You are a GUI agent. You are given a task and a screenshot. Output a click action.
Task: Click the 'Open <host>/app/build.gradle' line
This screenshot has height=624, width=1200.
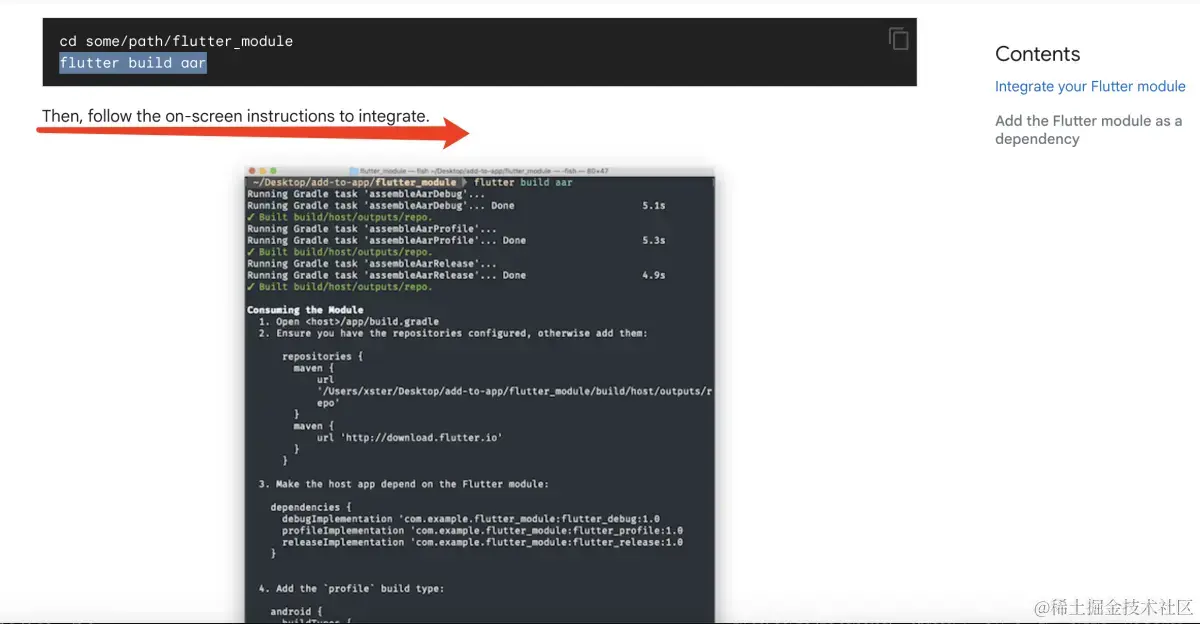[x=350, y=322]
